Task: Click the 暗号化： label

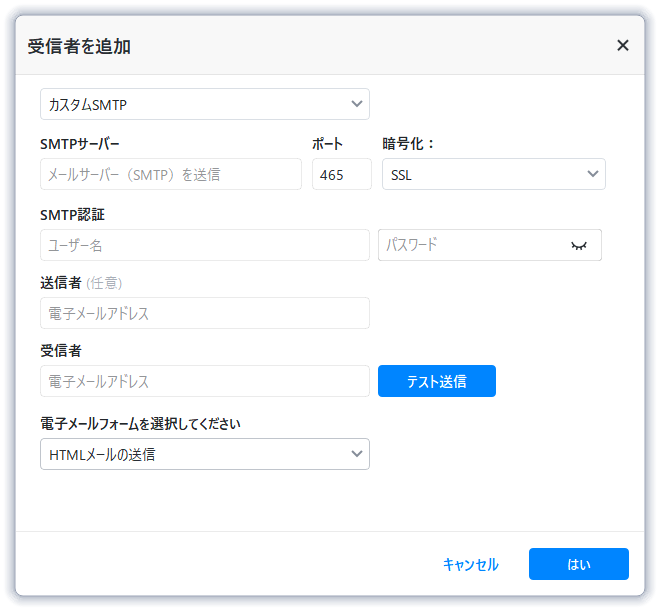Action: (407, 144)
